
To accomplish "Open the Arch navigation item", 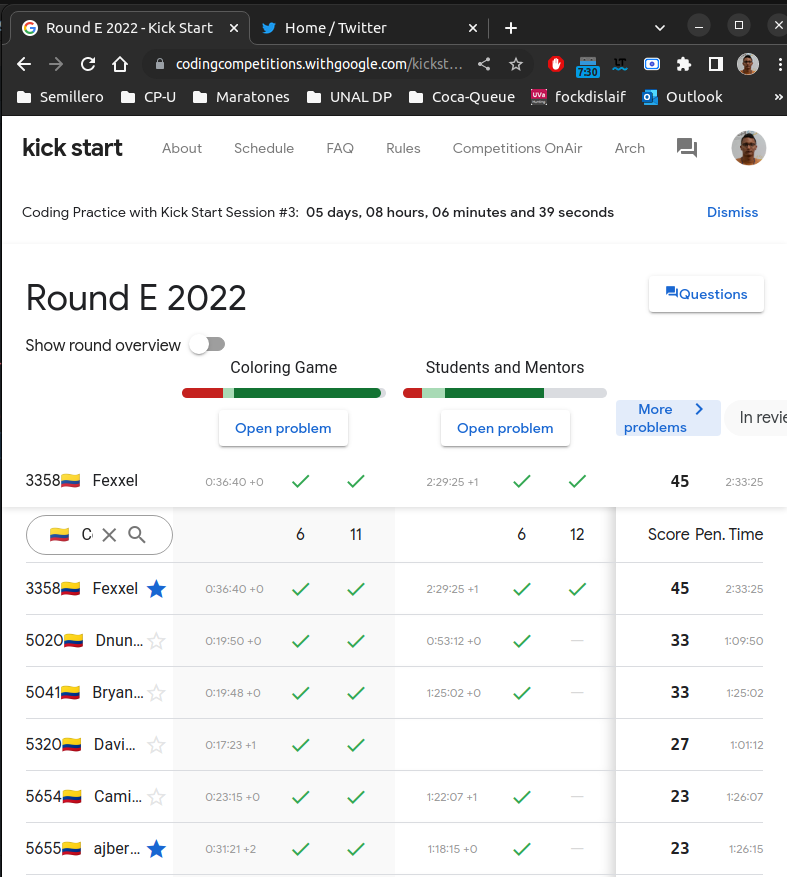I will click(630, 148).
